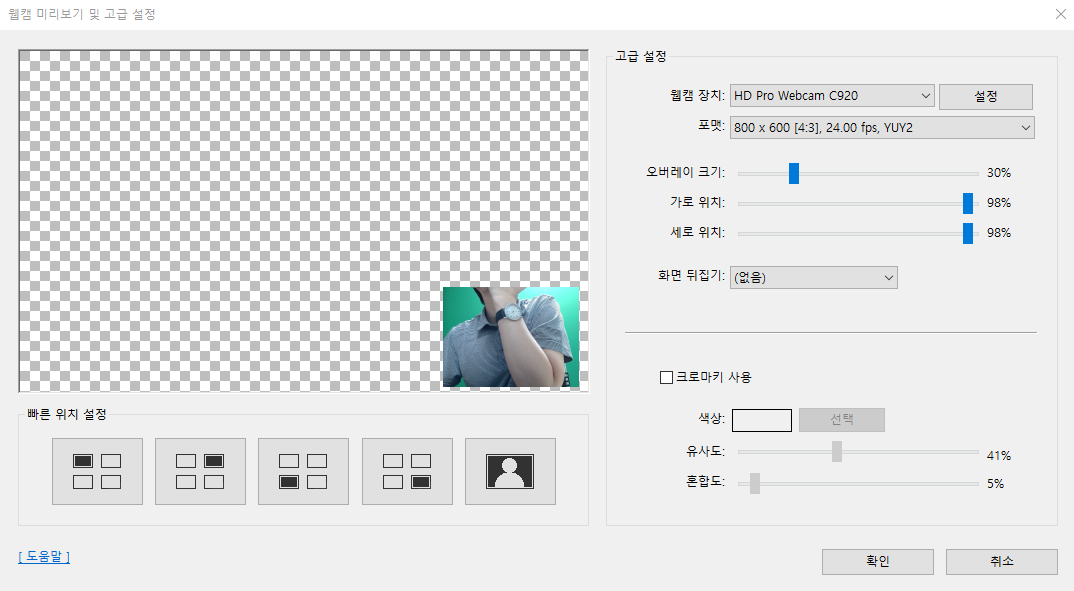Click the 고급 설정 group label
Screen dimensions: 1074x591
640,56
